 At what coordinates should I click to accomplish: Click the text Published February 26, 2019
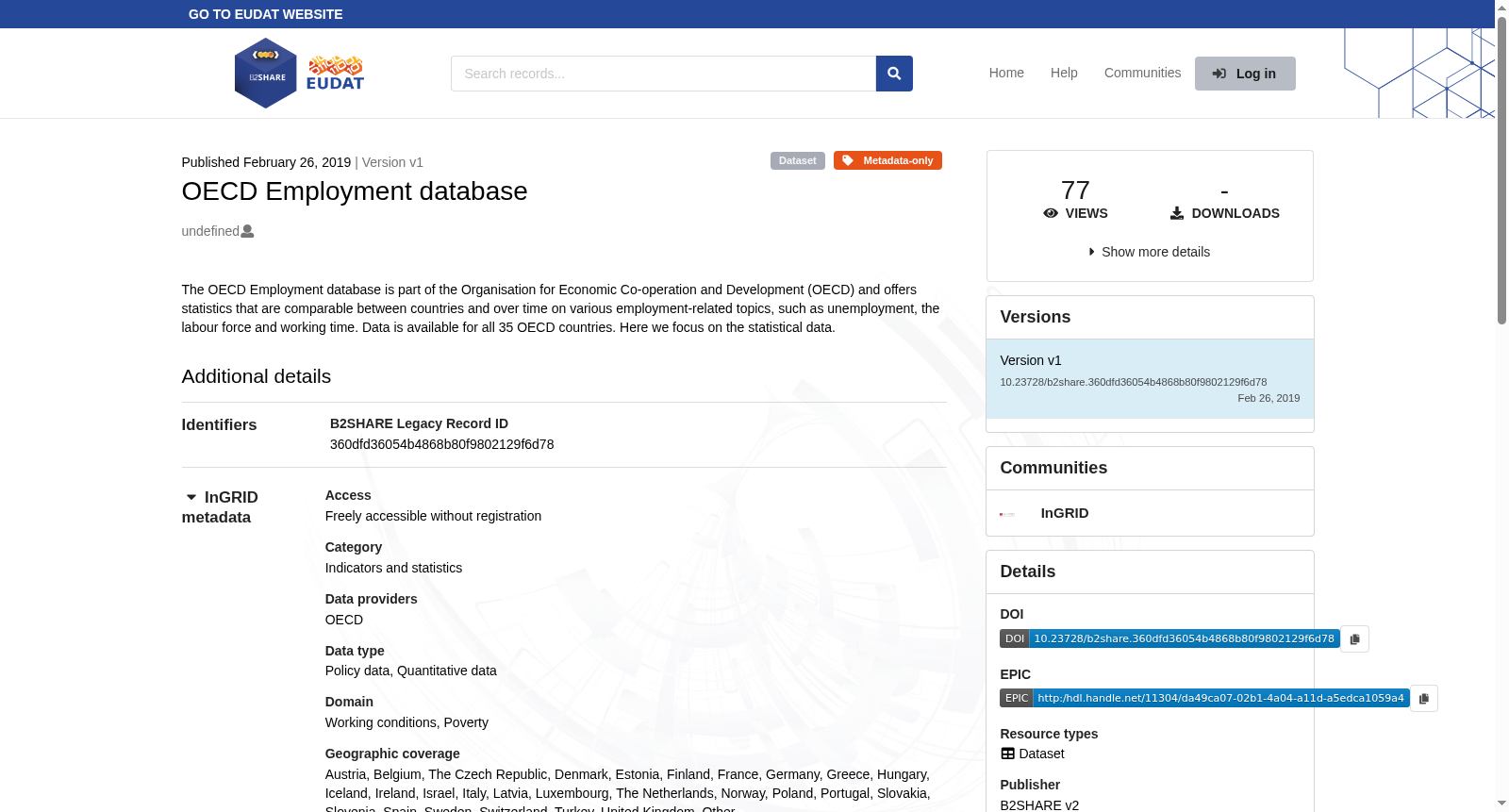click(266, 162)
